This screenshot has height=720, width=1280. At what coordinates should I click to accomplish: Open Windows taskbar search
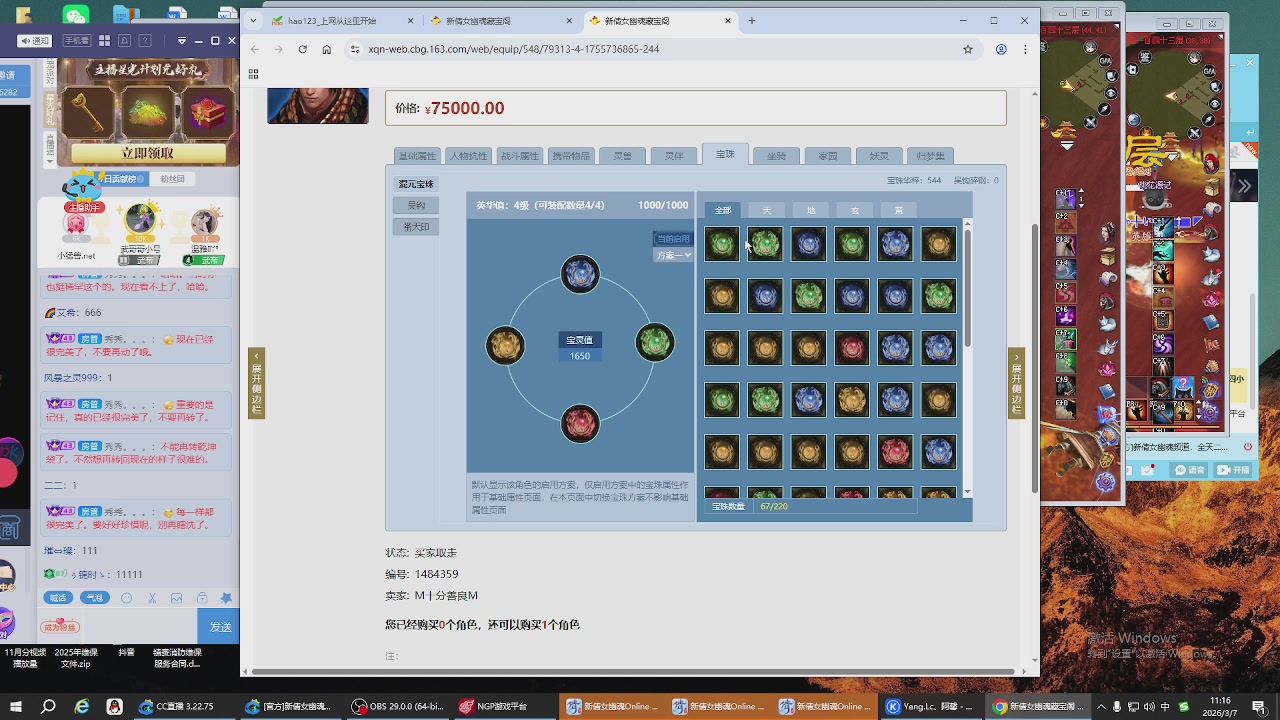pos(48,707)
